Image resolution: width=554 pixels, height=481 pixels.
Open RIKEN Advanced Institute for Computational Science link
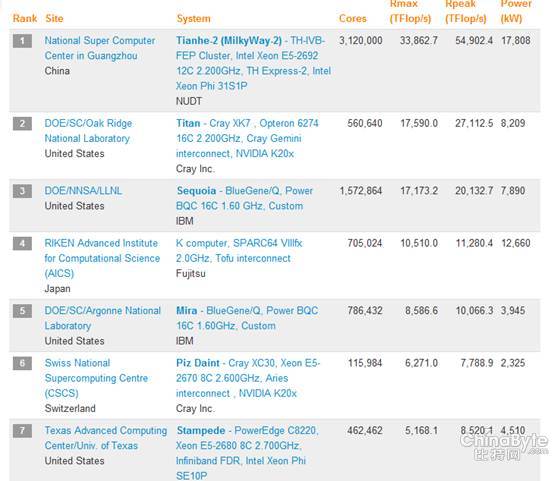[102, 258]
